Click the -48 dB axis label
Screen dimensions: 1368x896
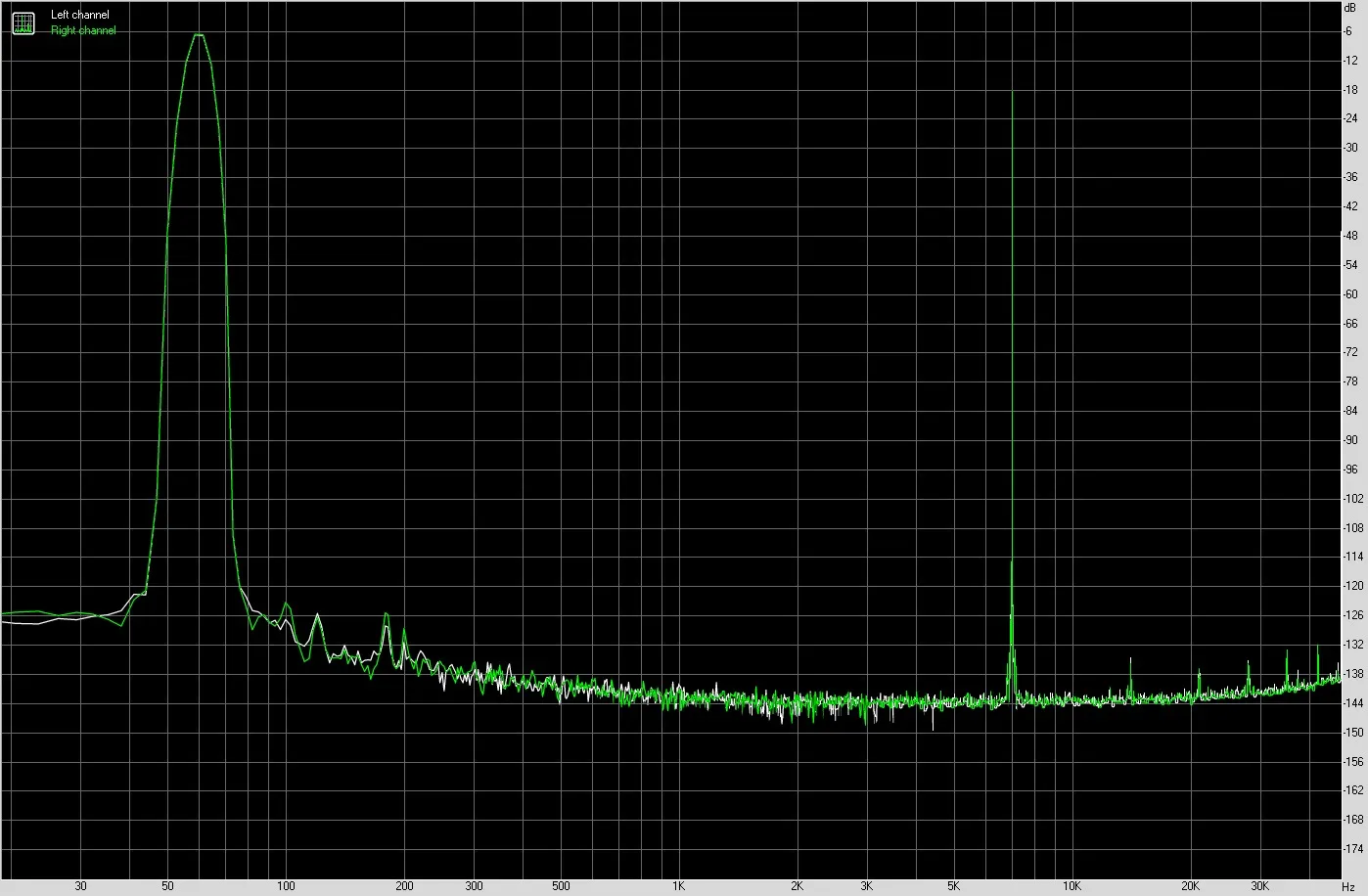point(1350,236)
